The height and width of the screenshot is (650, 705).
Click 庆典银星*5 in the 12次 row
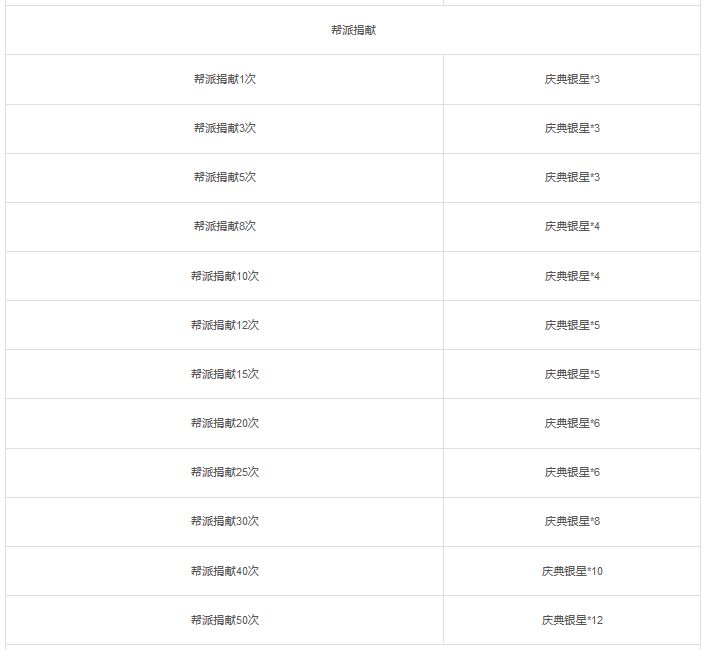coord(572,325)
